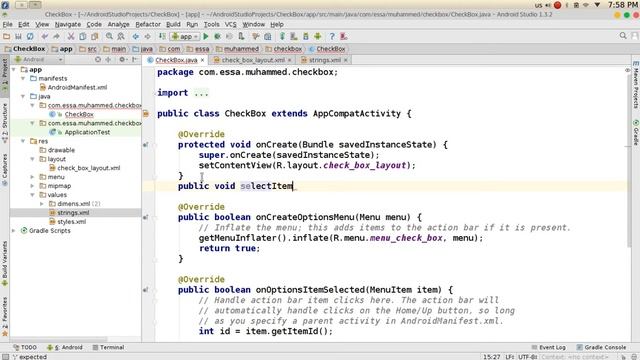Click the Debug app bug icon
640x360 pixels.
(x=218, y=36)
